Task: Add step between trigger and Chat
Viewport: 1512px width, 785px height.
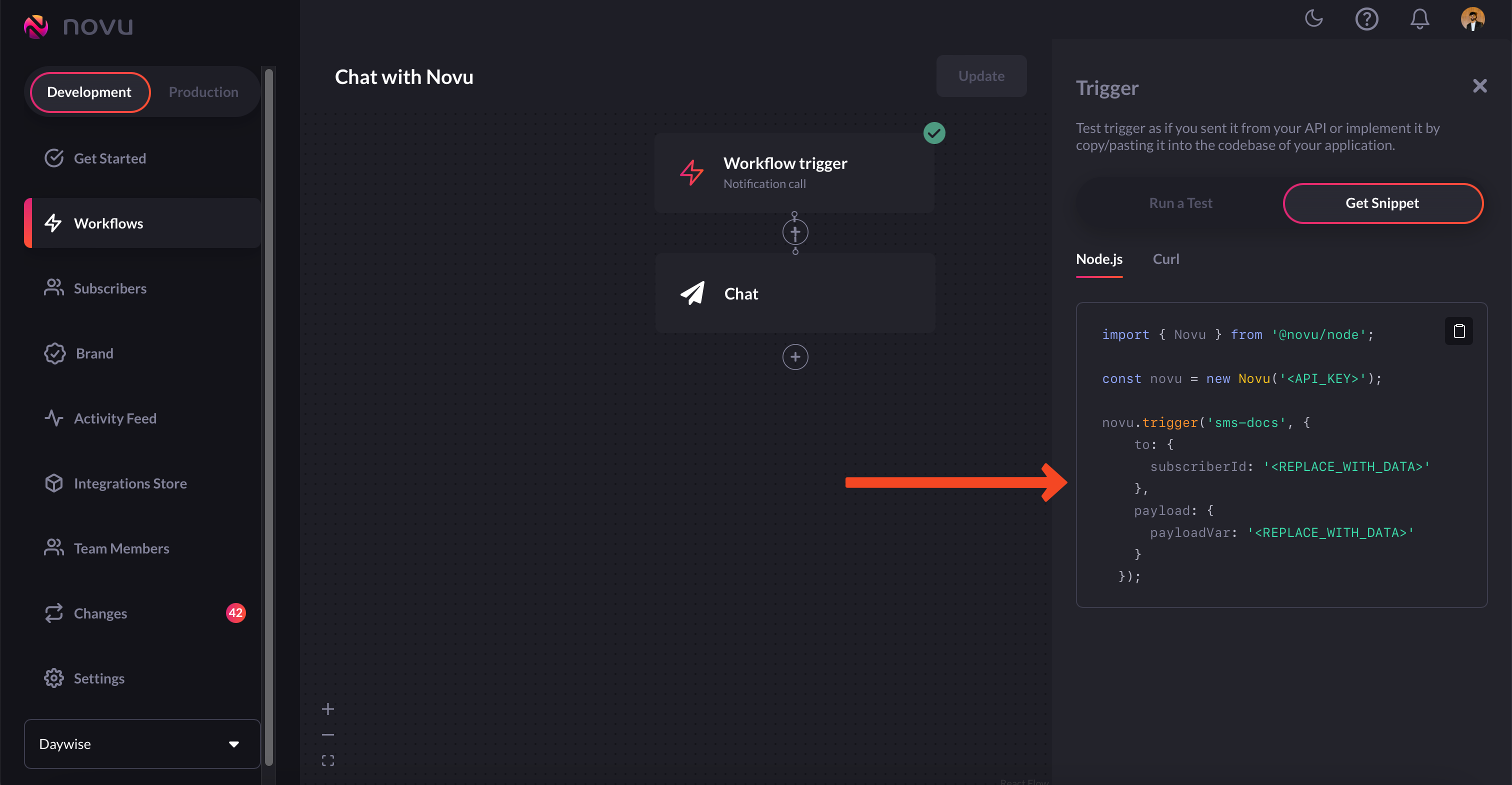Action: 794,233
